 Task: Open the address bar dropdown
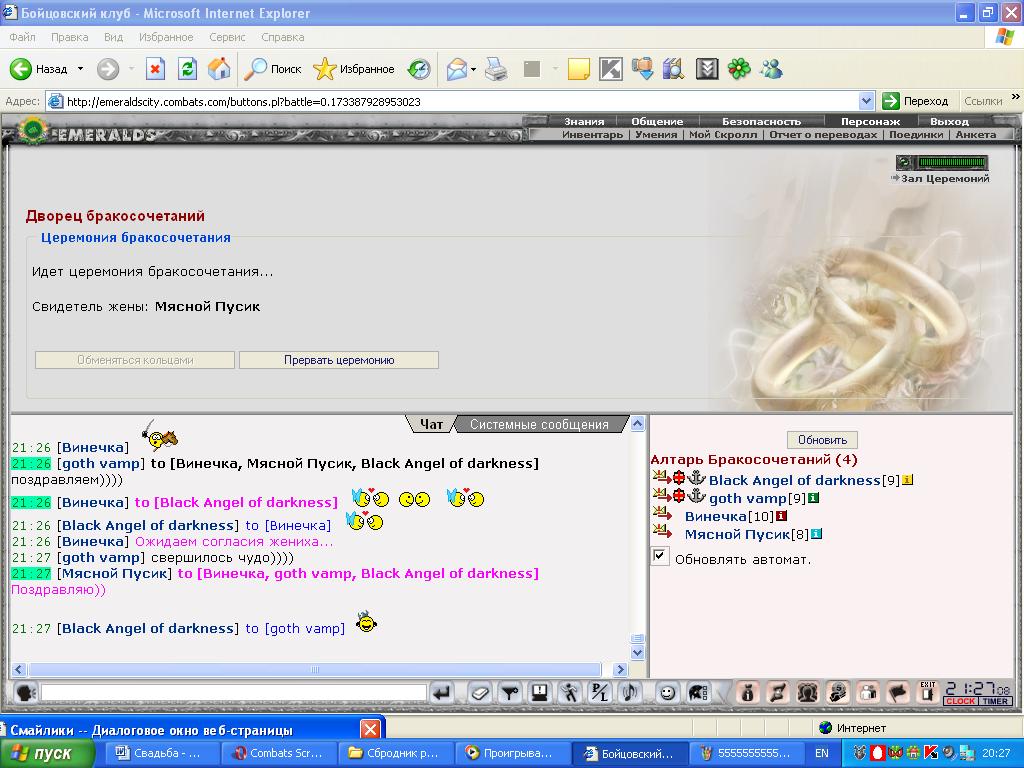867,101
